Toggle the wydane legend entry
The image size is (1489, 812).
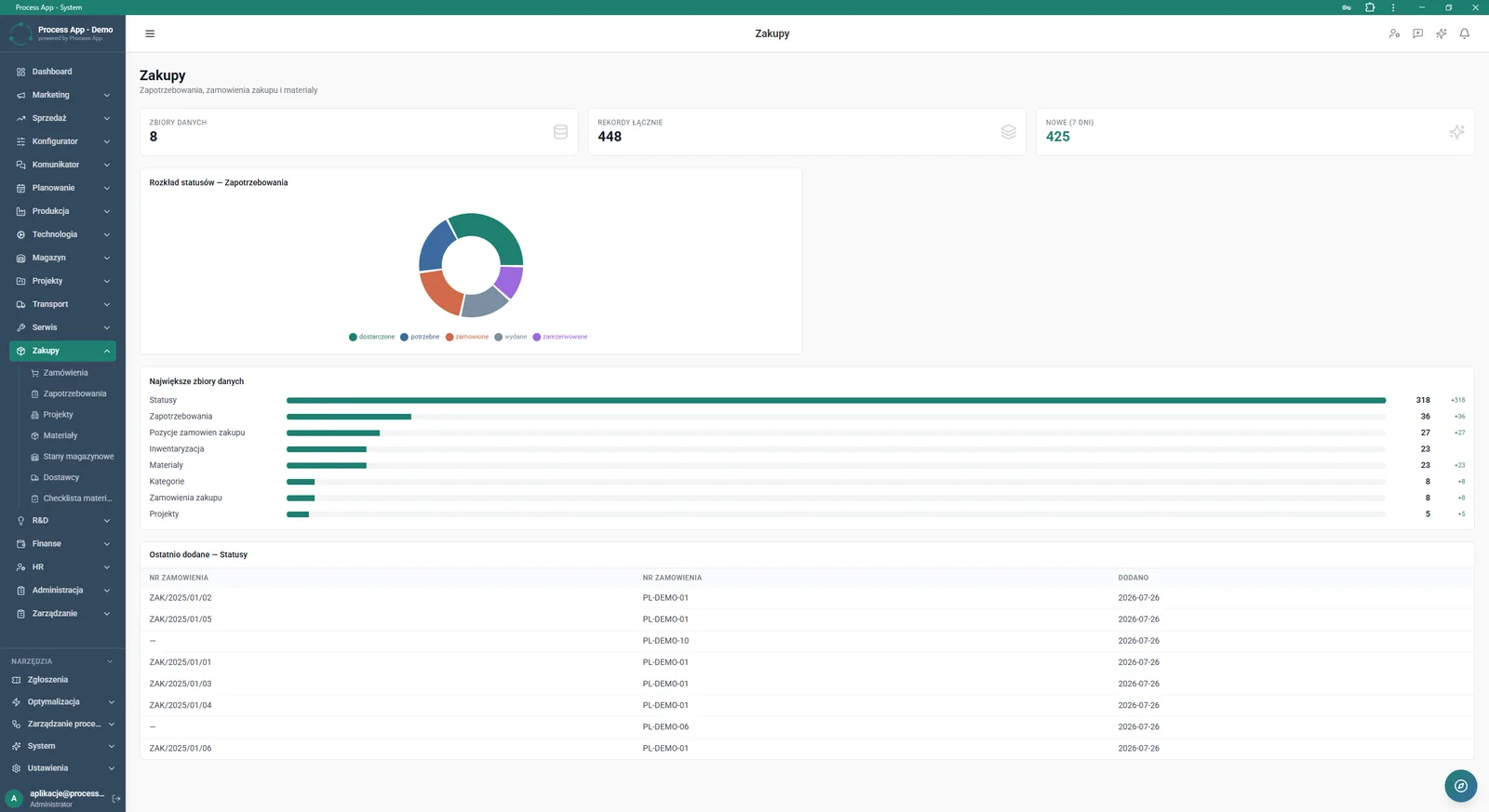point(511,337)
